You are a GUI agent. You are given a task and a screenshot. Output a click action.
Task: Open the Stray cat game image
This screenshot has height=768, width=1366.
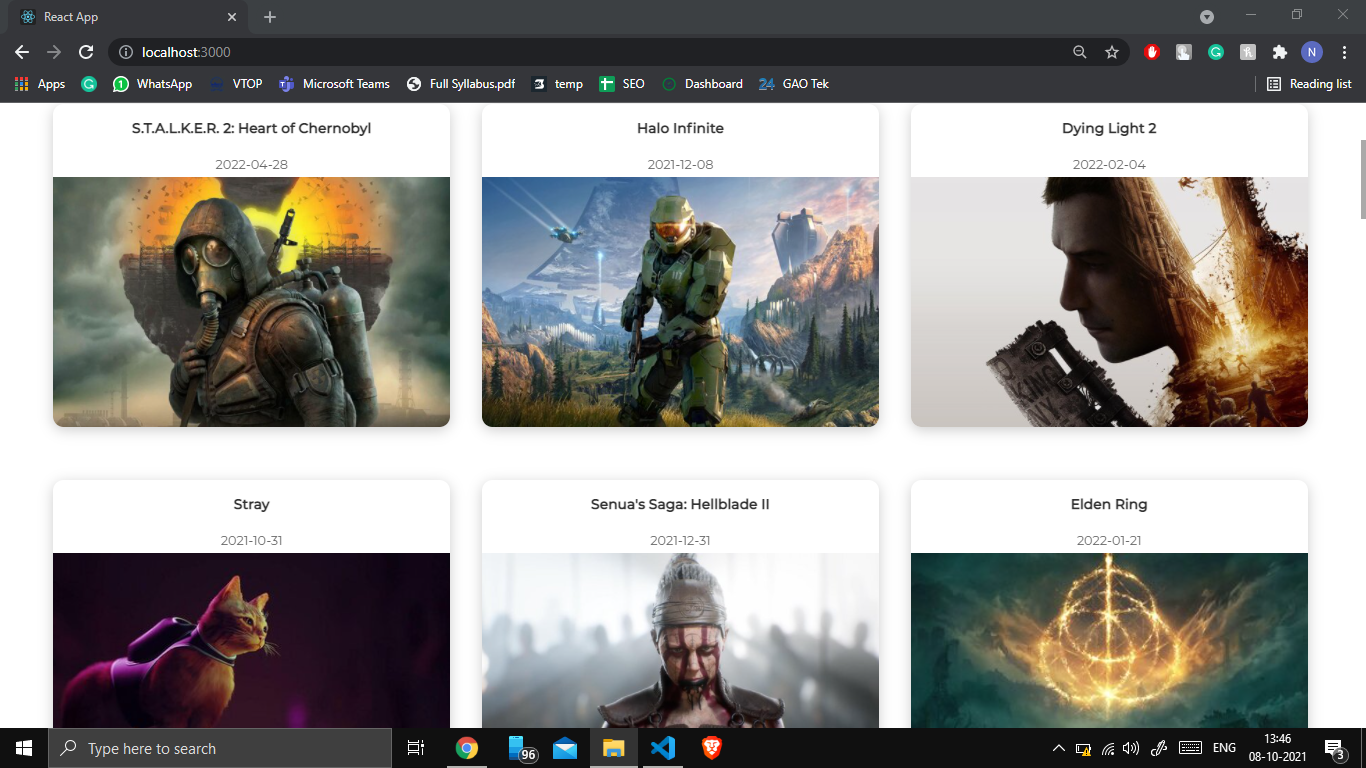pos(251,640)
